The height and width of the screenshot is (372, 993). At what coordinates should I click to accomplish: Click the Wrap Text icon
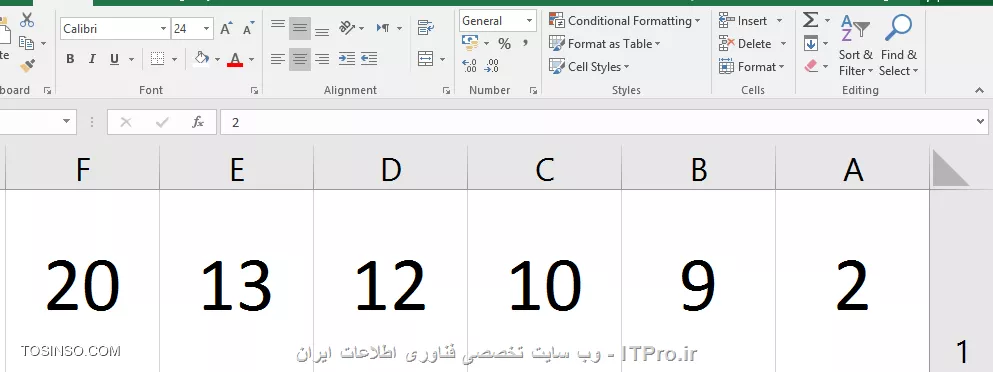click(426, 27)
